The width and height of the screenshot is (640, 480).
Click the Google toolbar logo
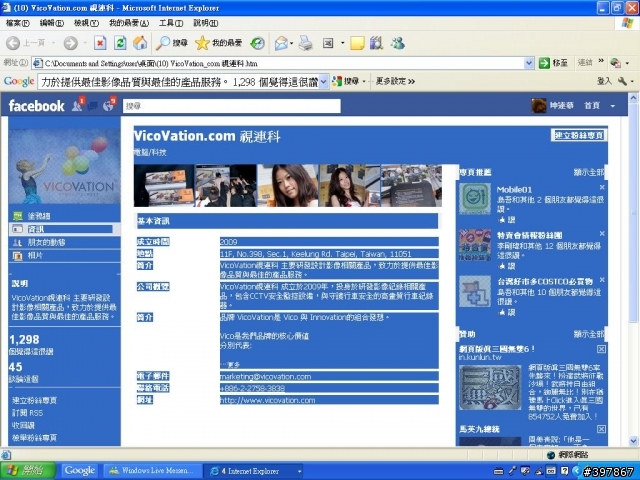click(x=19, y=81)
